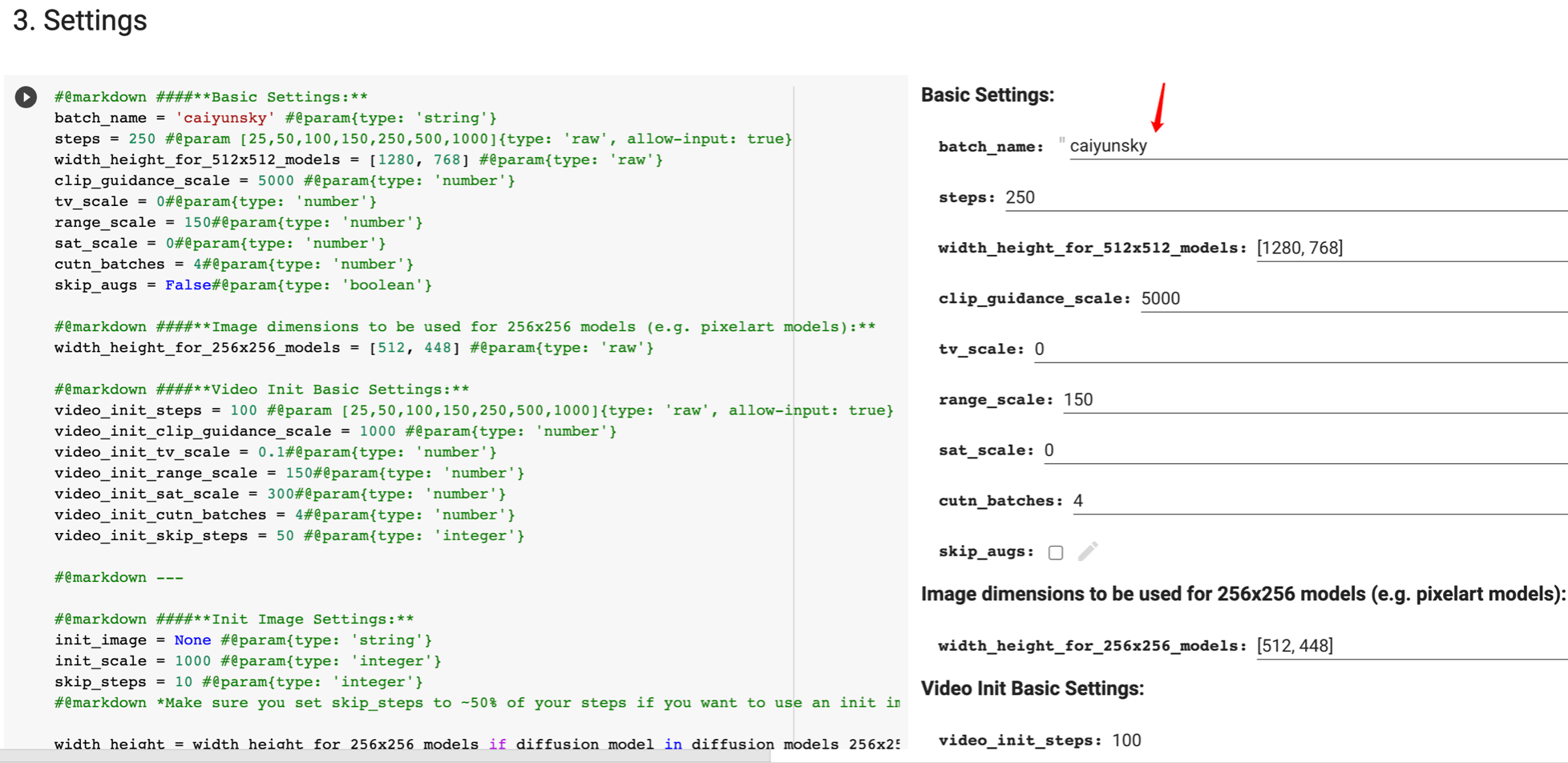This screenshot has height=763, width=1568.
Task: Click the pencil icon beside skip_augs
Action: [1088, 551]
